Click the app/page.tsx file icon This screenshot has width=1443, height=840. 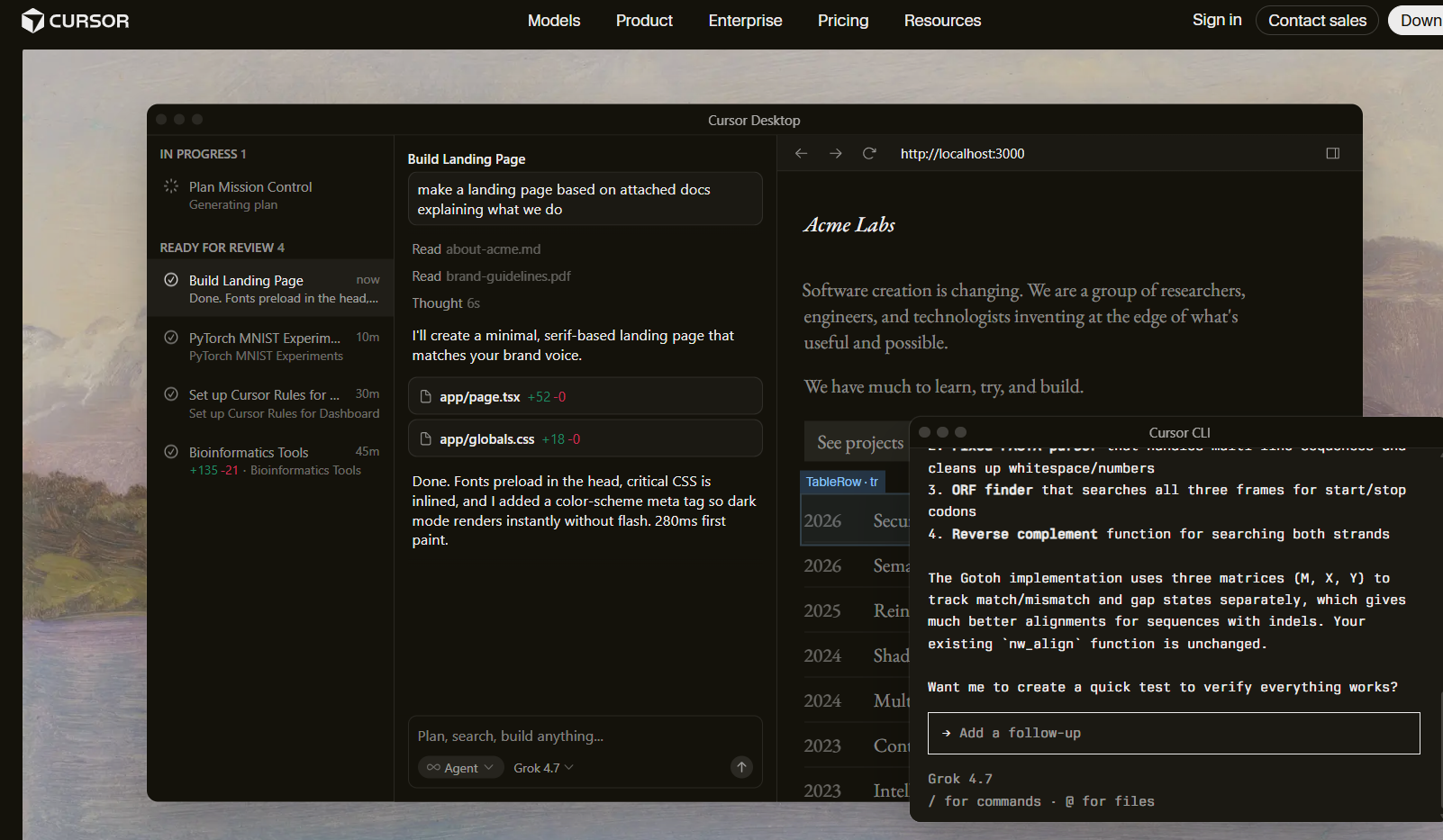(x=426, y=397)
